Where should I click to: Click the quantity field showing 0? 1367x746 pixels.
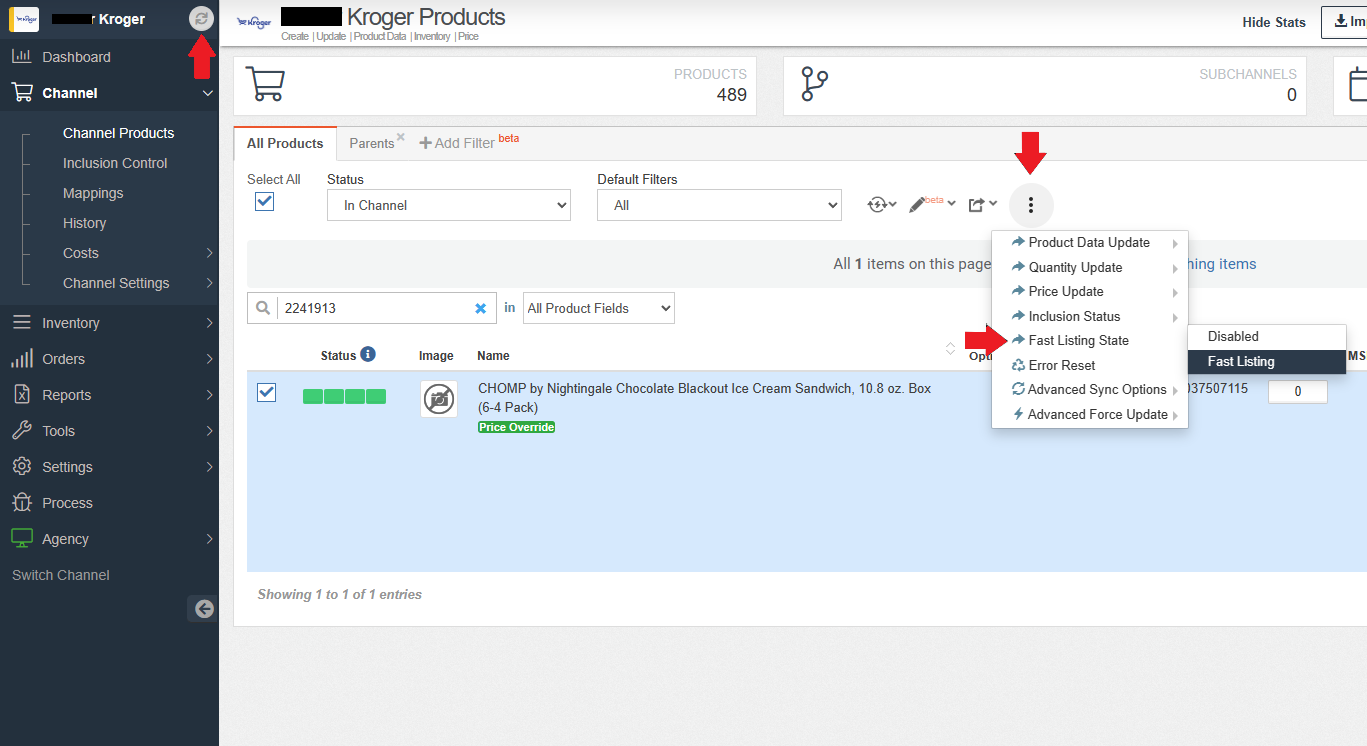tap(1298, 392)
